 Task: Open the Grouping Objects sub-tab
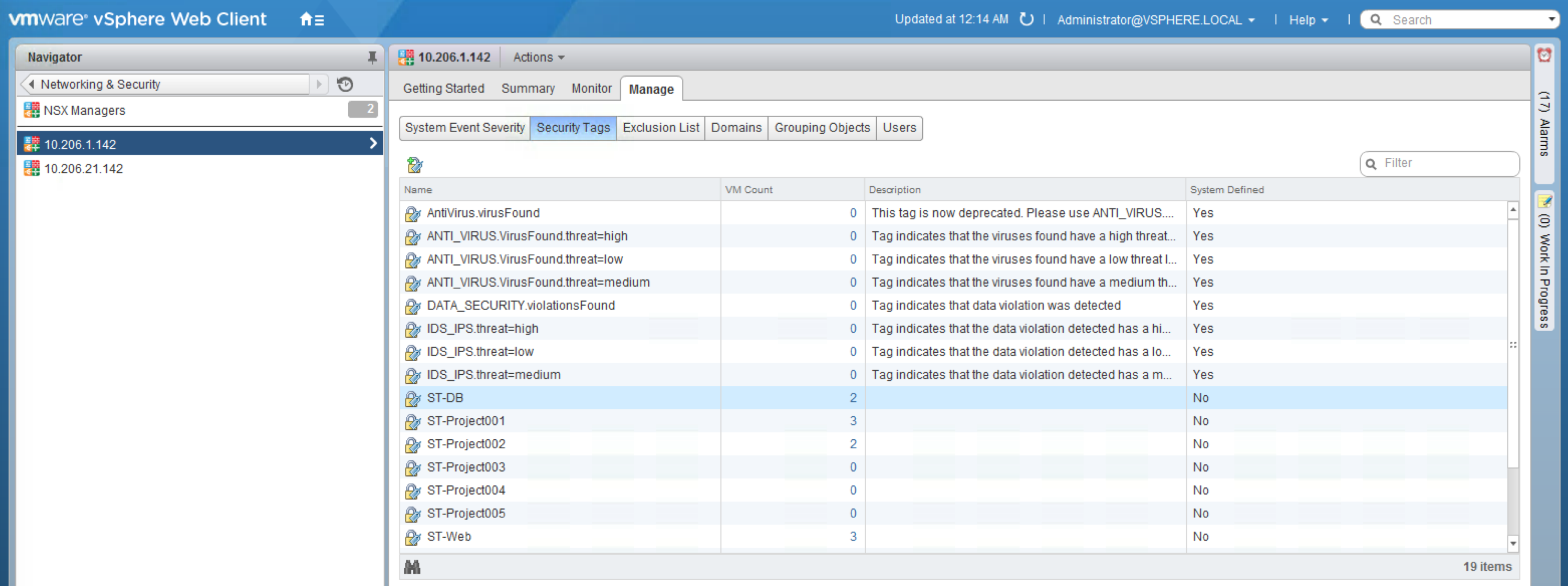pyautogui.click(x=822, y=128)
